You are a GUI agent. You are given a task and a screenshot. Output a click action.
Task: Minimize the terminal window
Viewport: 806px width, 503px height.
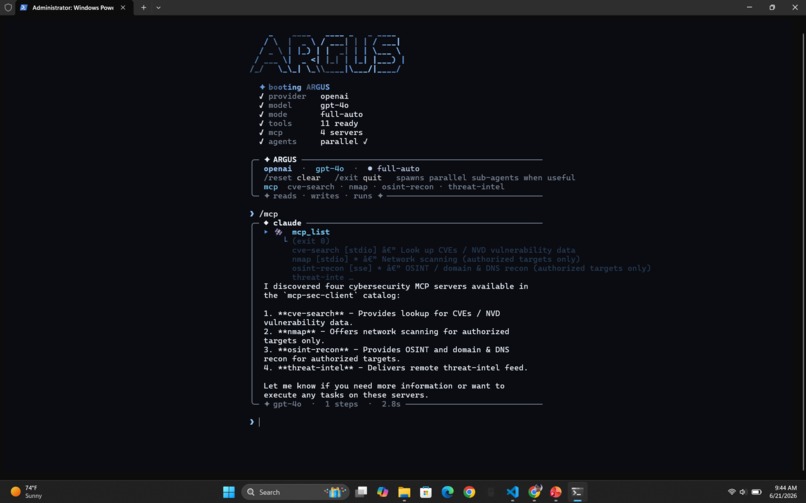[749, 8]
